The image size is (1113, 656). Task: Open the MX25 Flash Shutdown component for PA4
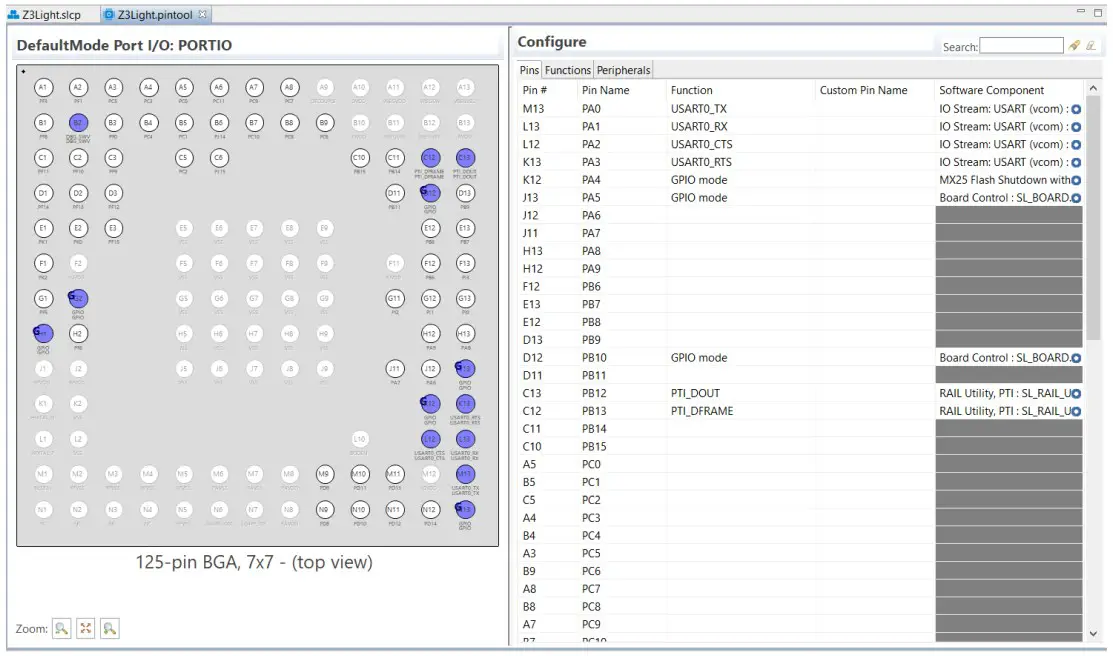(1077, 179)
